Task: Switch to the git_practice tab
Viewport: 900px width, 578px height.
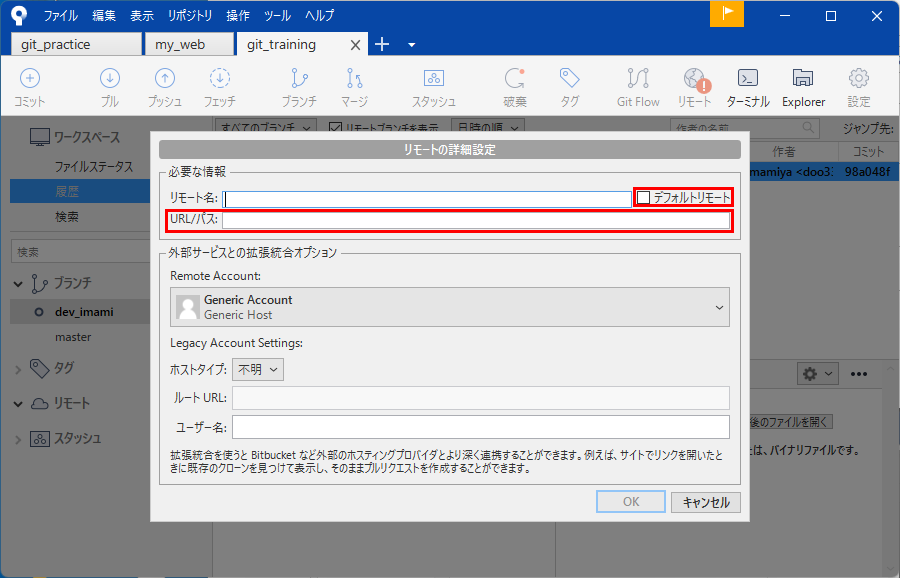Action: pos(76,44)
